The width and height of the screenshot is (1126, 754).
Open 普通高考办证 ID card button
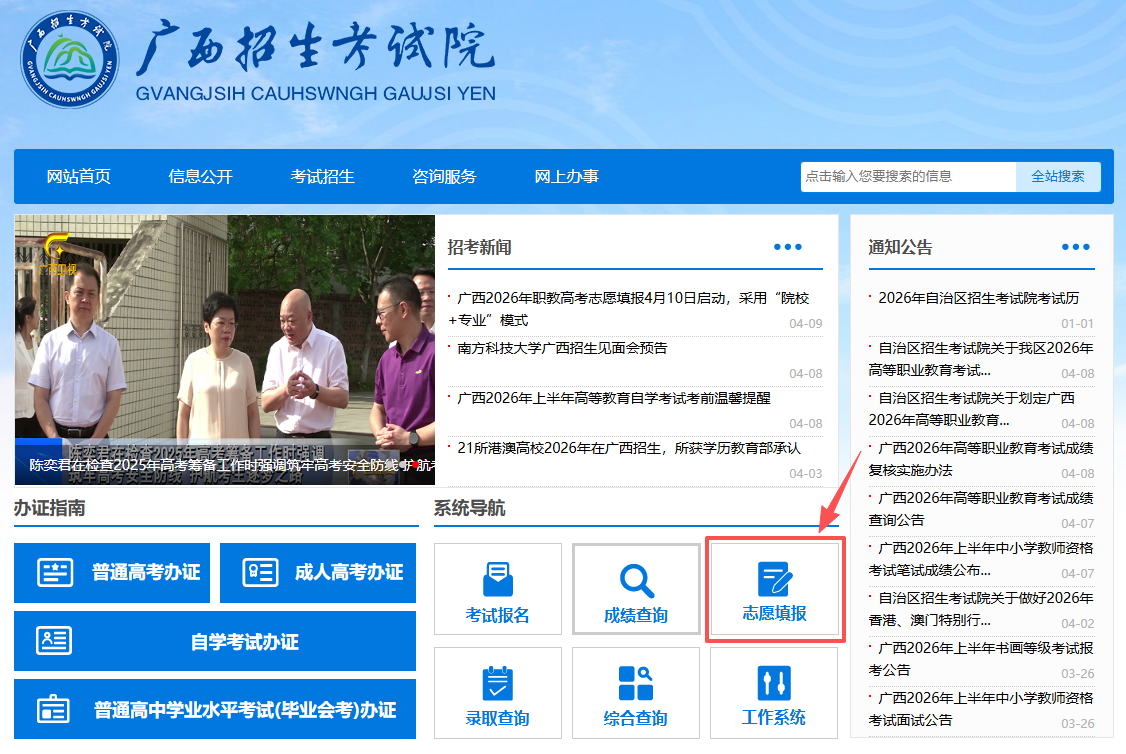(112, 573)
